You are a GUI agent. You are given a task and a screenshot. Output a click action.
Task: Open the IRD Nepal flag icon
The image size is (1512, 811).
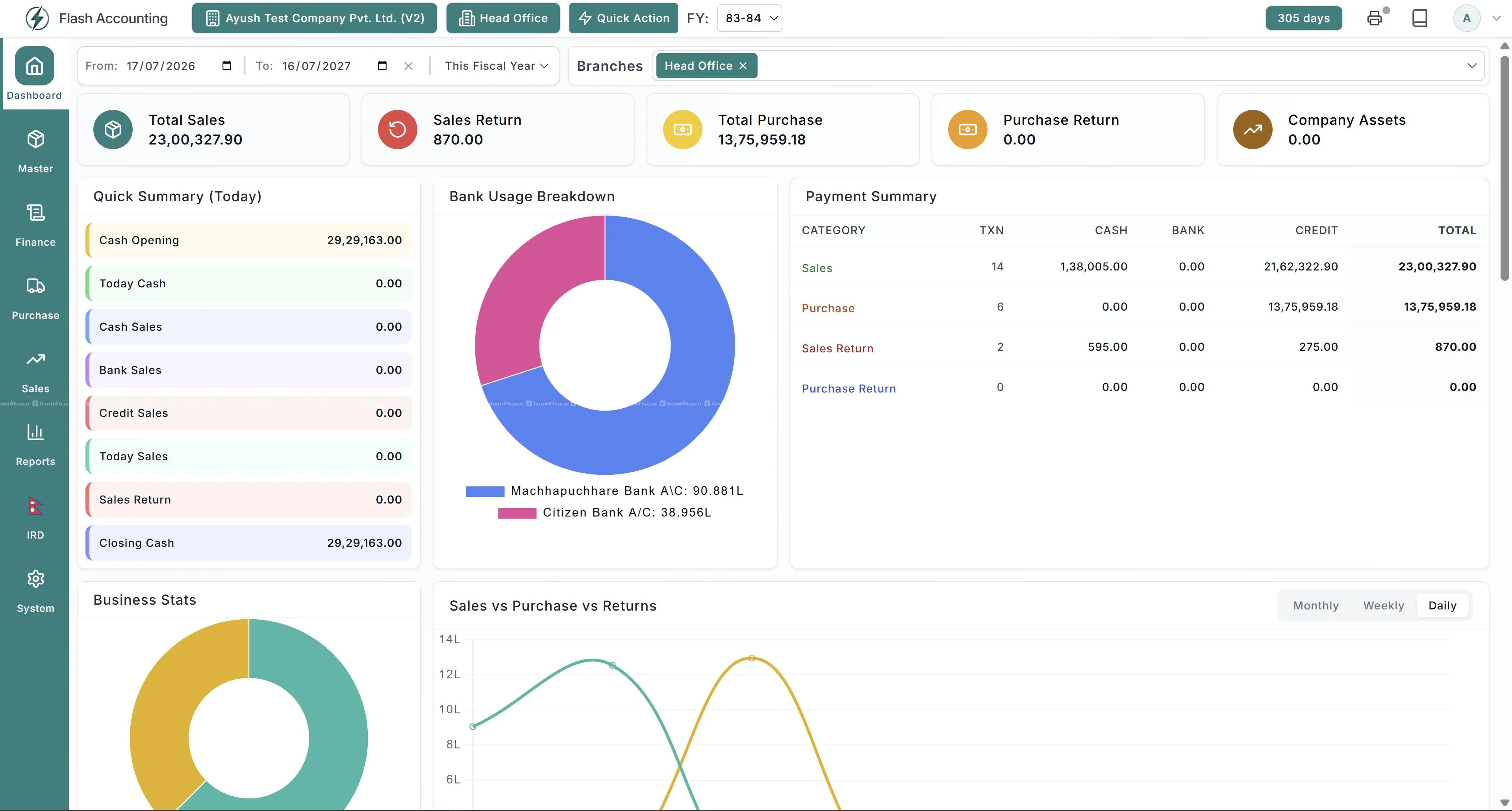[35, 506]
